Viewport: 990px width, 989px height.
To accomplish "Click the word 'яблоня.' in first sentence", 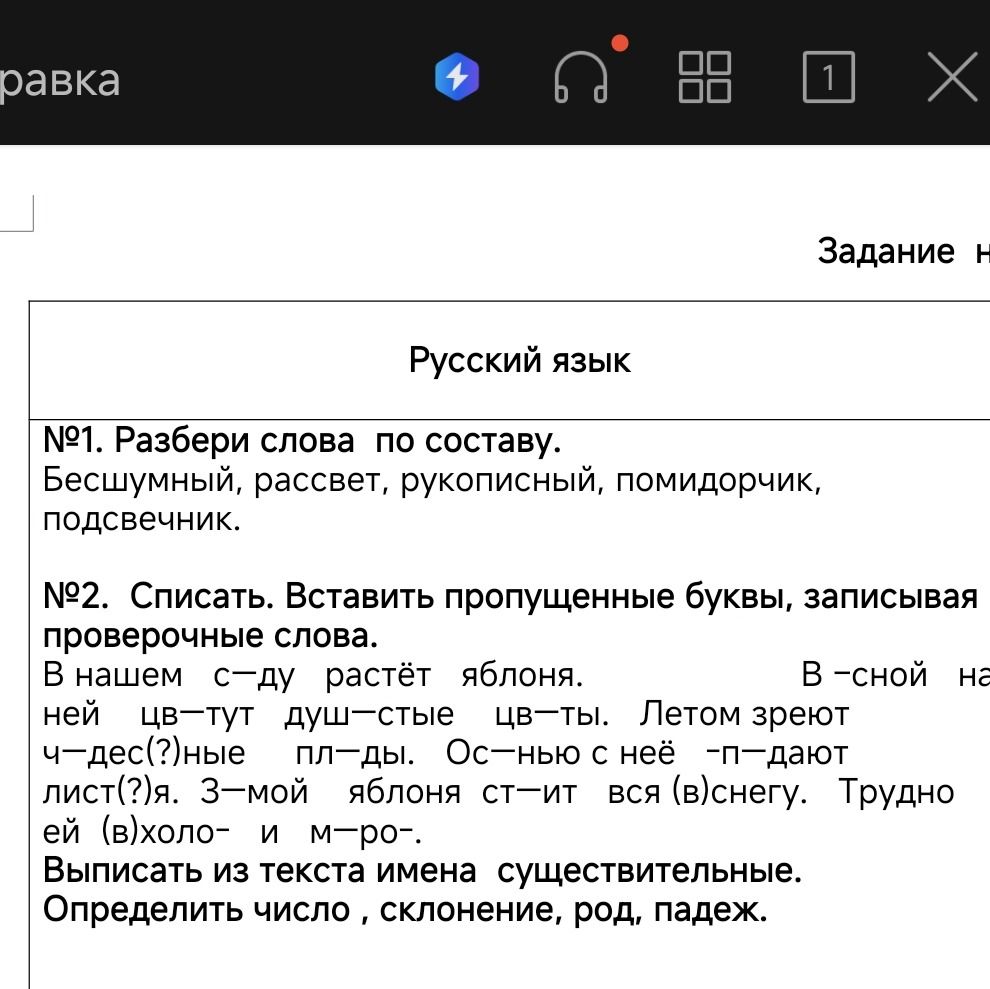I will coord(522,675).
